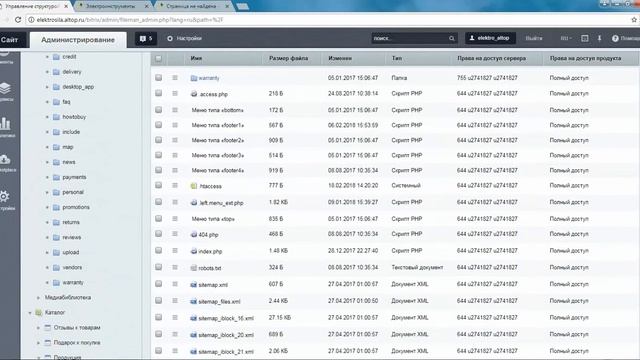The width and height of the screenshot is (640, 360).
Task: Click the pin panel icon in top bar
Action: pyautogui.click(x=599, y=38)
